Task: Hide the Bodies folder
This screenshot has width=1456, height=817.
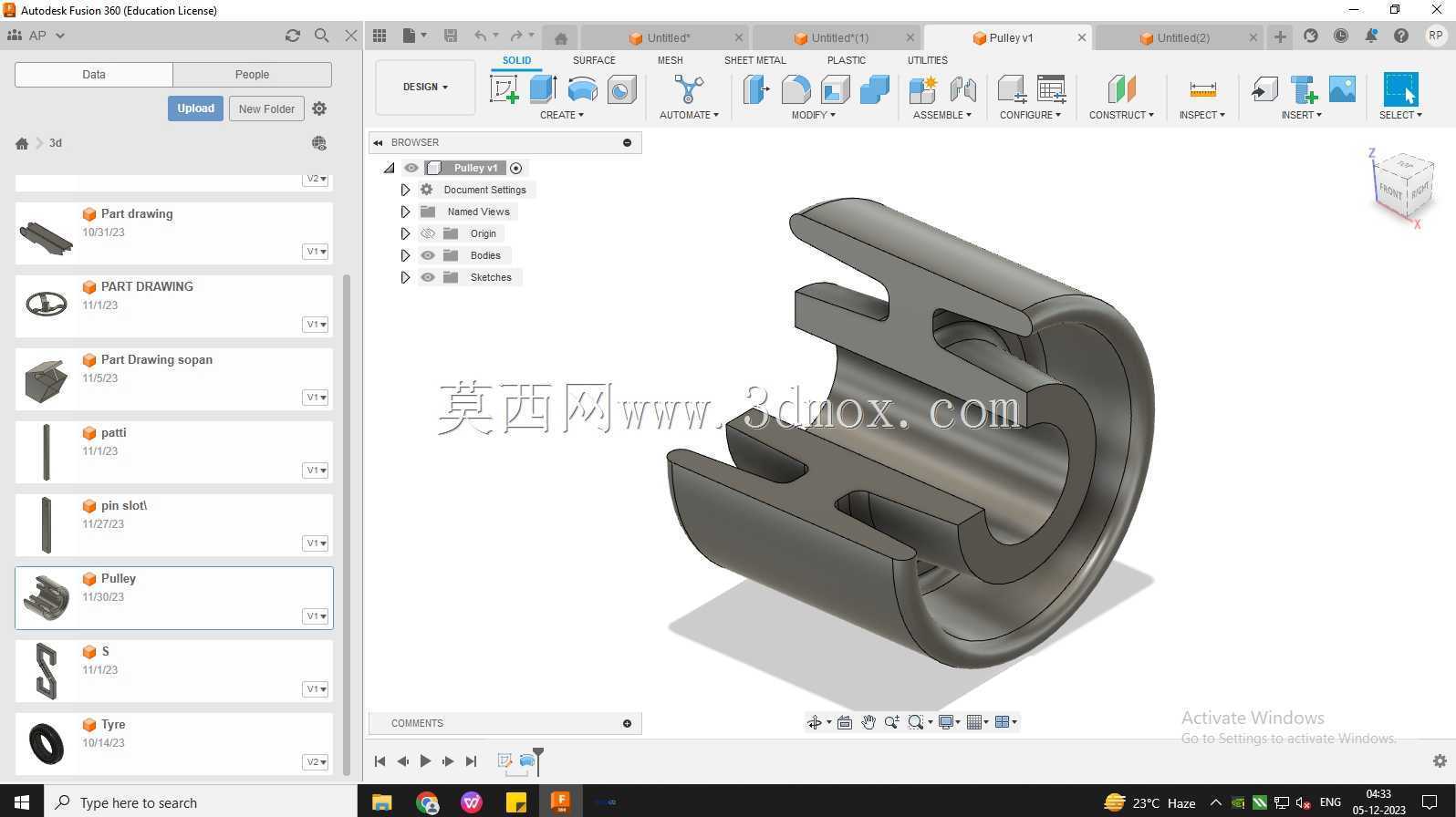Action: 428,255
